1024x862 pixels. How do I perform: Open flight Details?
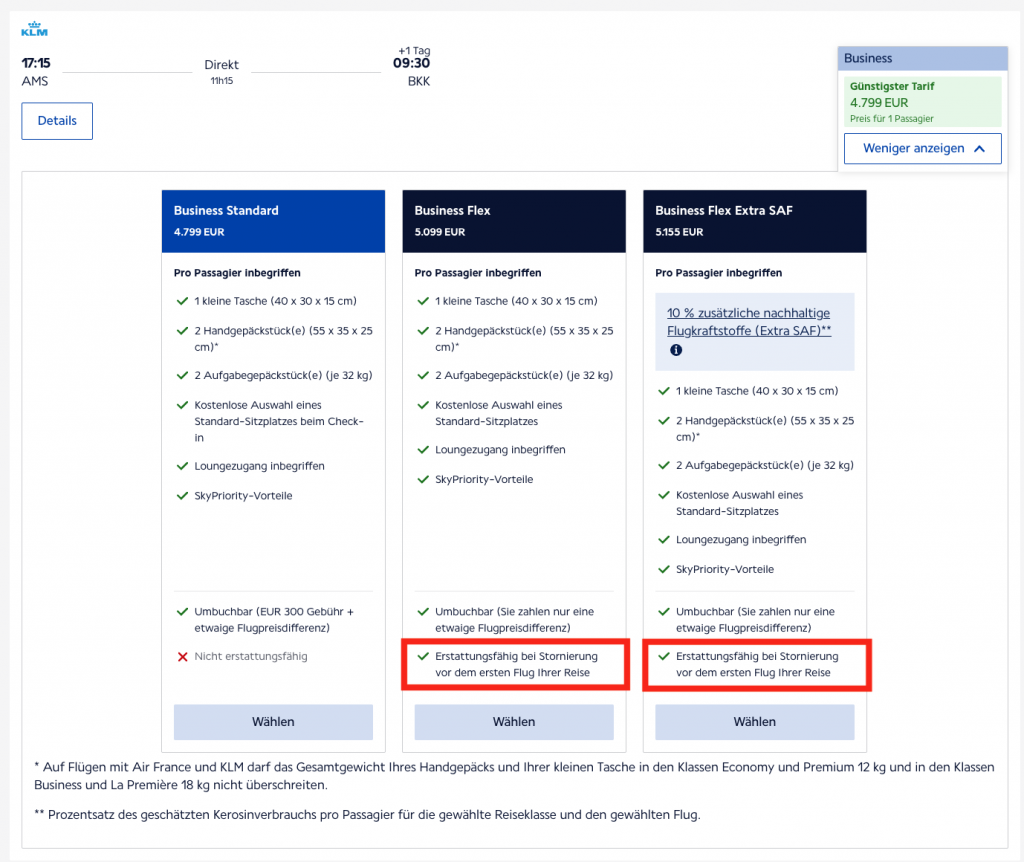coord(57,121)
